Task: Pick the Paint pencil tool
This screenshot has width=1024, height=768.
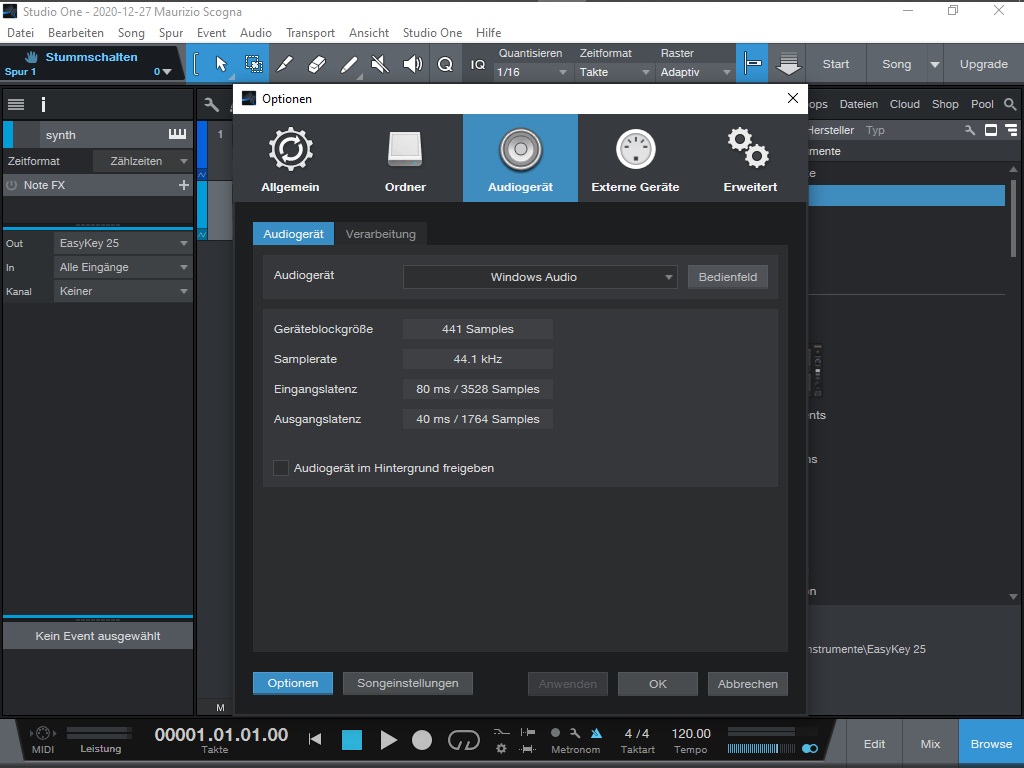Action: point(285,64)
